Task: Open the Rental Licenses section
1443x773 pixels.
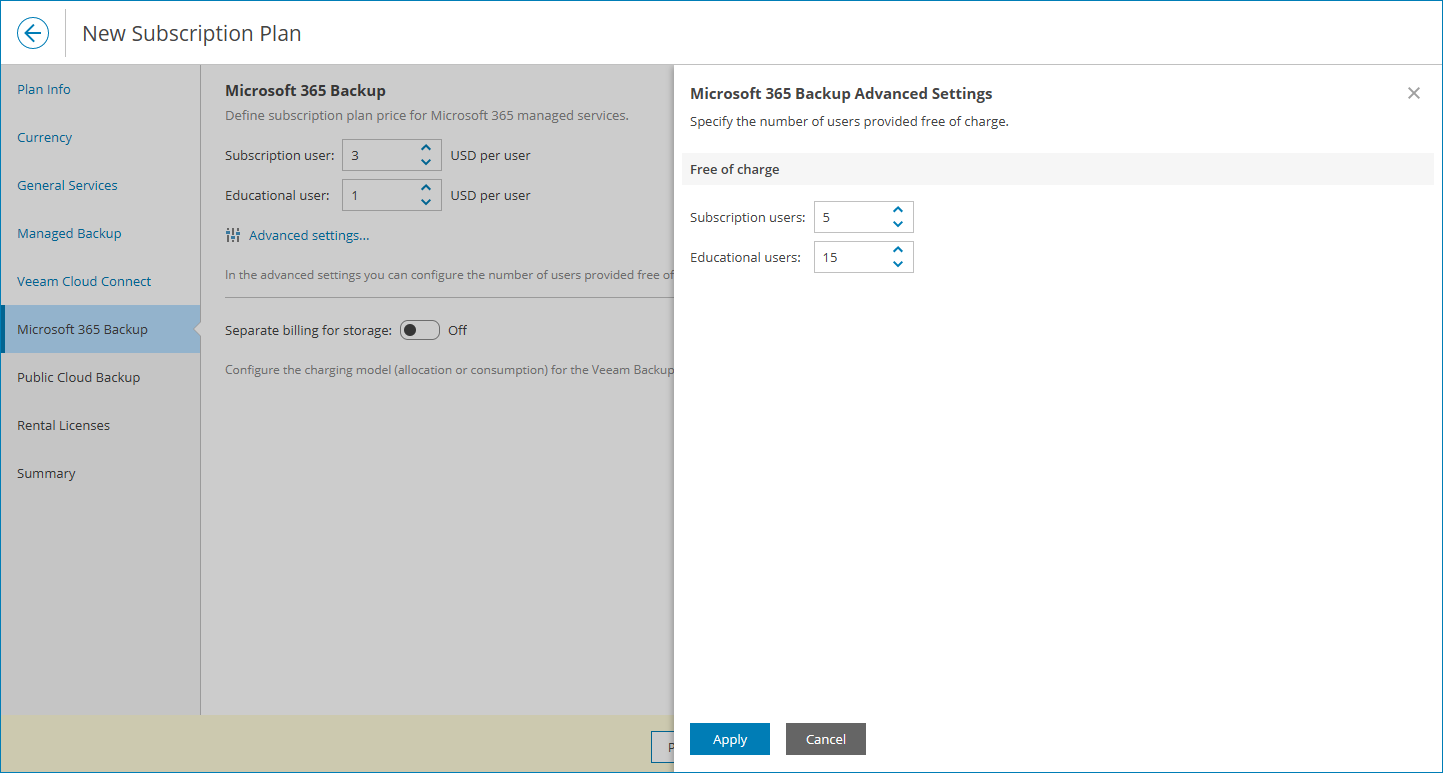Action: click(x=63, y=425)
